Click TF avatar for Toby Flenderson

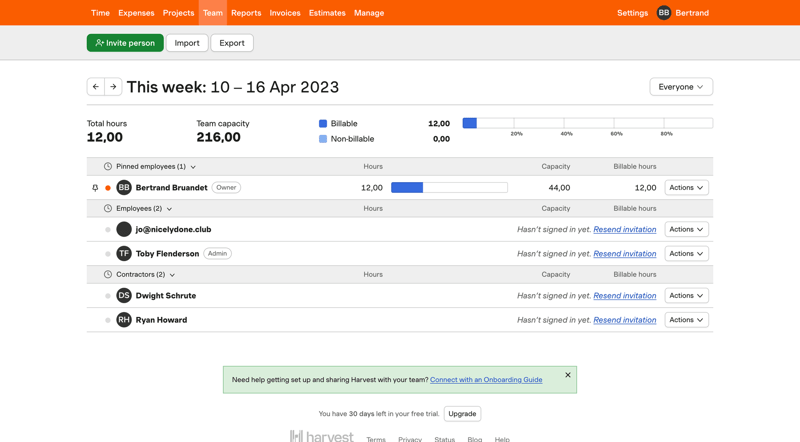pos(124,254)
